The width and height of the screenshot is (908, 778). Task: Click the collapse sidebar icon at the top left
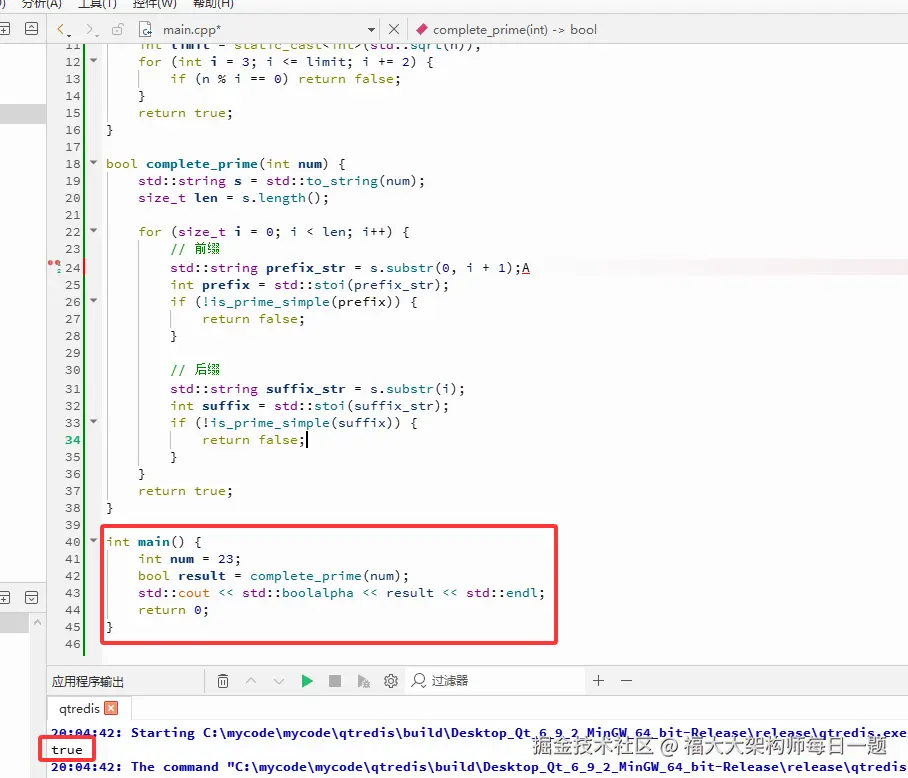(32, 28)
